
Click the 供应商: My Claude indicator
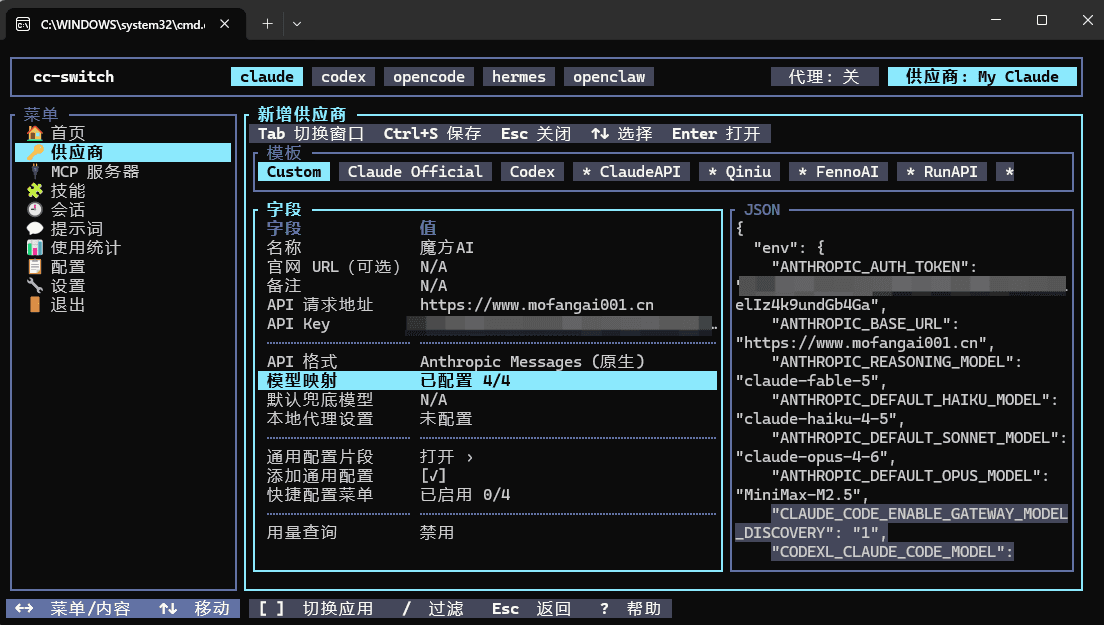click(x=982, y=77)
